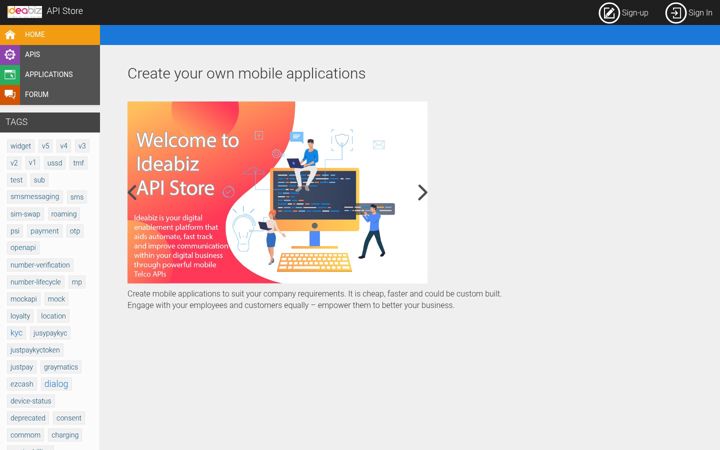
Task: Pick the psi tag
Action: pyautogui.click(x=15, y=231)
